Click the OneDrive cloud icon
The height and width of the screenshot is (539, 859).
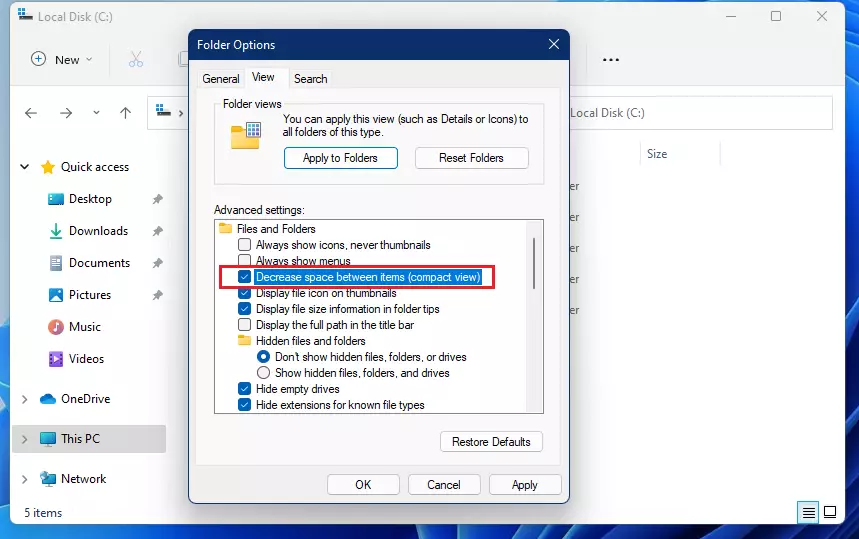pyautogui.click(x=48, y=399)
